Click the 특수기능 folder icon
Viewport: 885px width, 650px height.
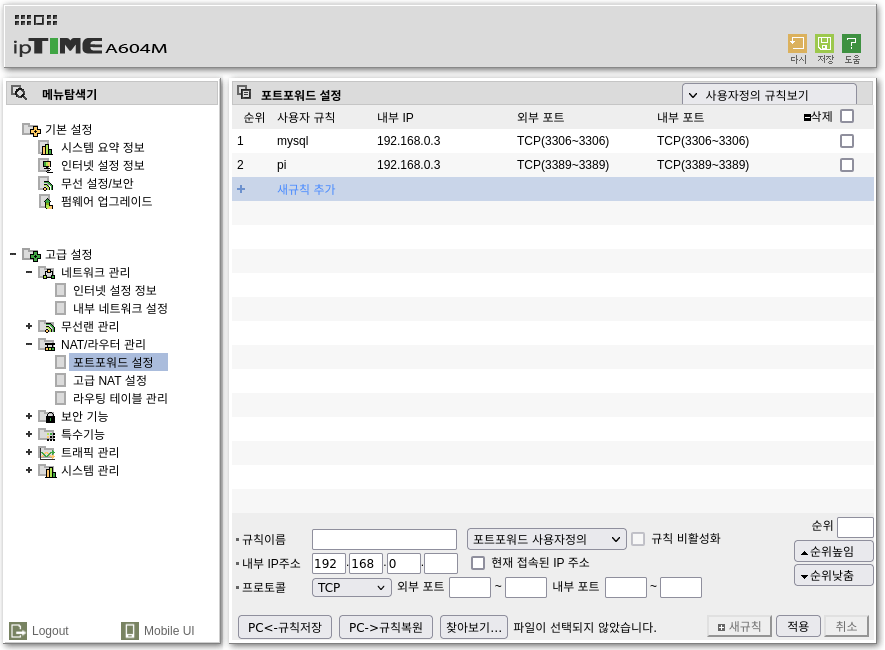[x=47, y=435]
